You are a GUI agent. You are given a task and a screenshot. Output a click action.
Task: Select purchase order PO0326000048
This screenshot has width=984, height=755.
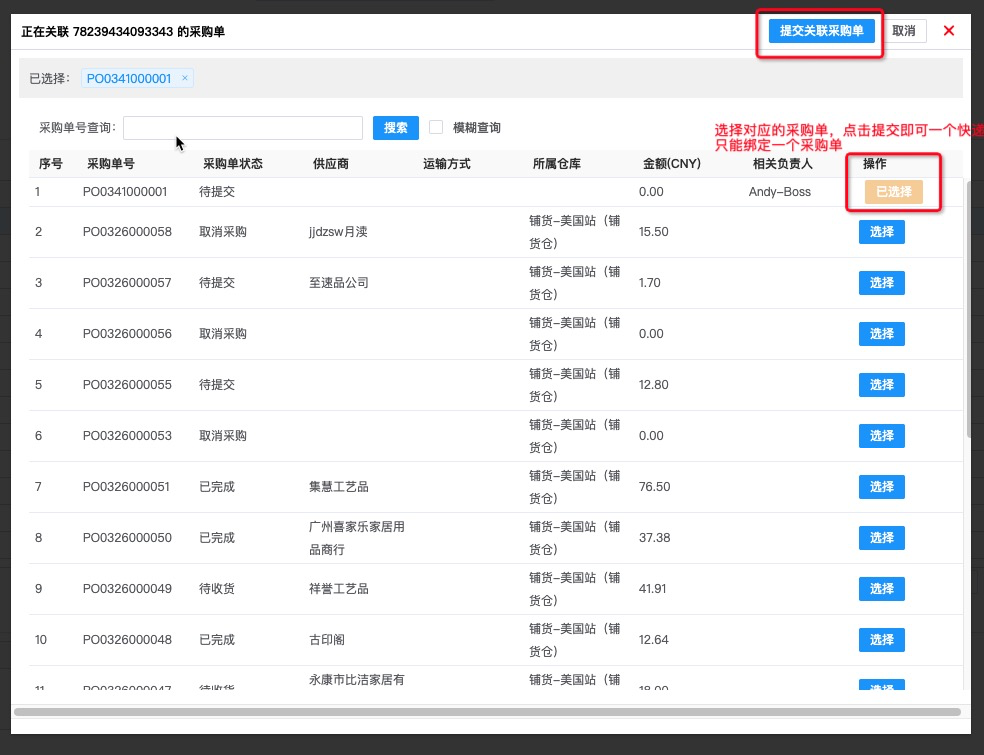pyautogui.click(x=882, y=640)
